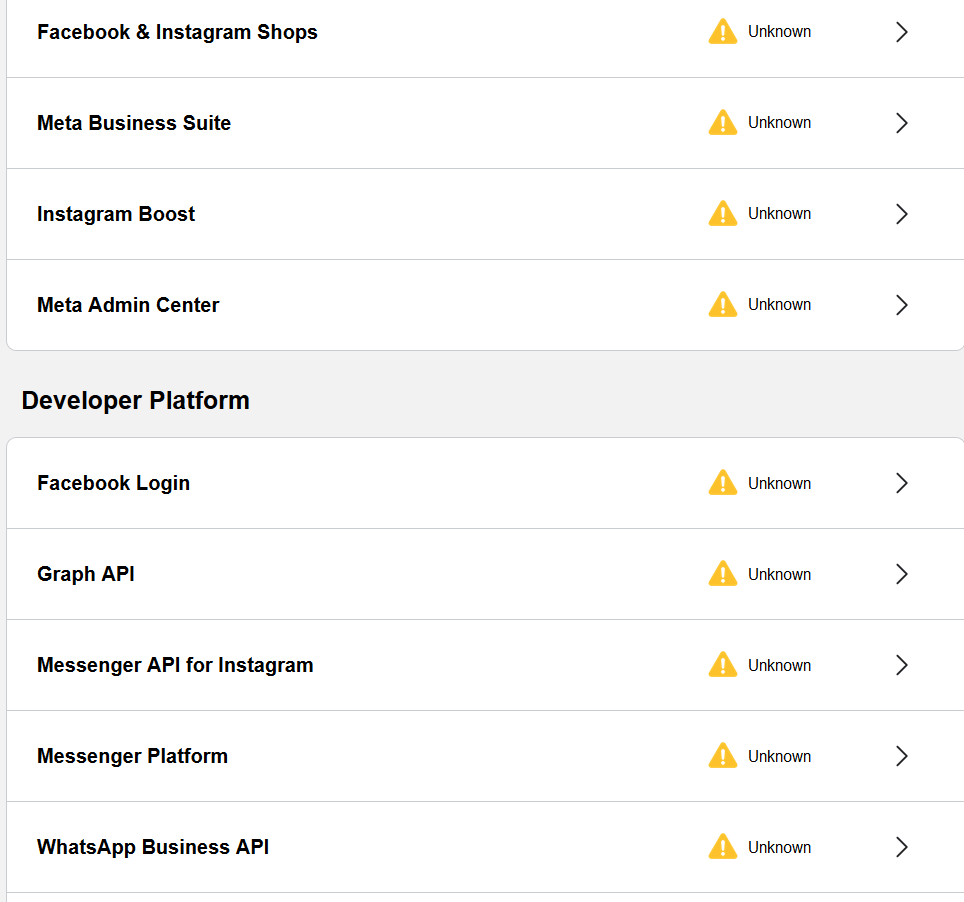This screenshot has width=964, height=902.
Task: Click warning icon for Facebook & Instagram Shops
Action: click(722, 31)
